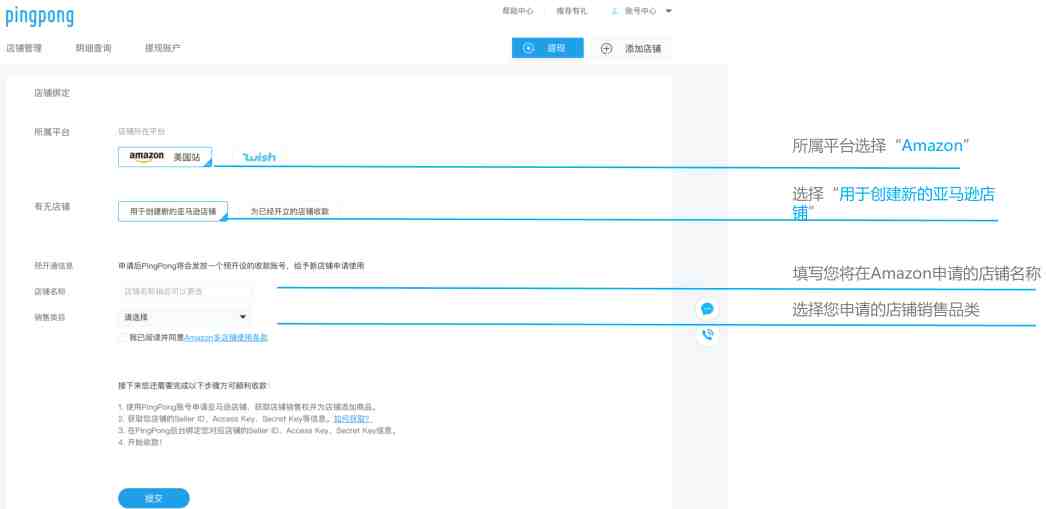Image resolution: width=1046 pixels, height=509 pixels.
Task: Open the online chat bubble icon
Action: tap(707, 309)
